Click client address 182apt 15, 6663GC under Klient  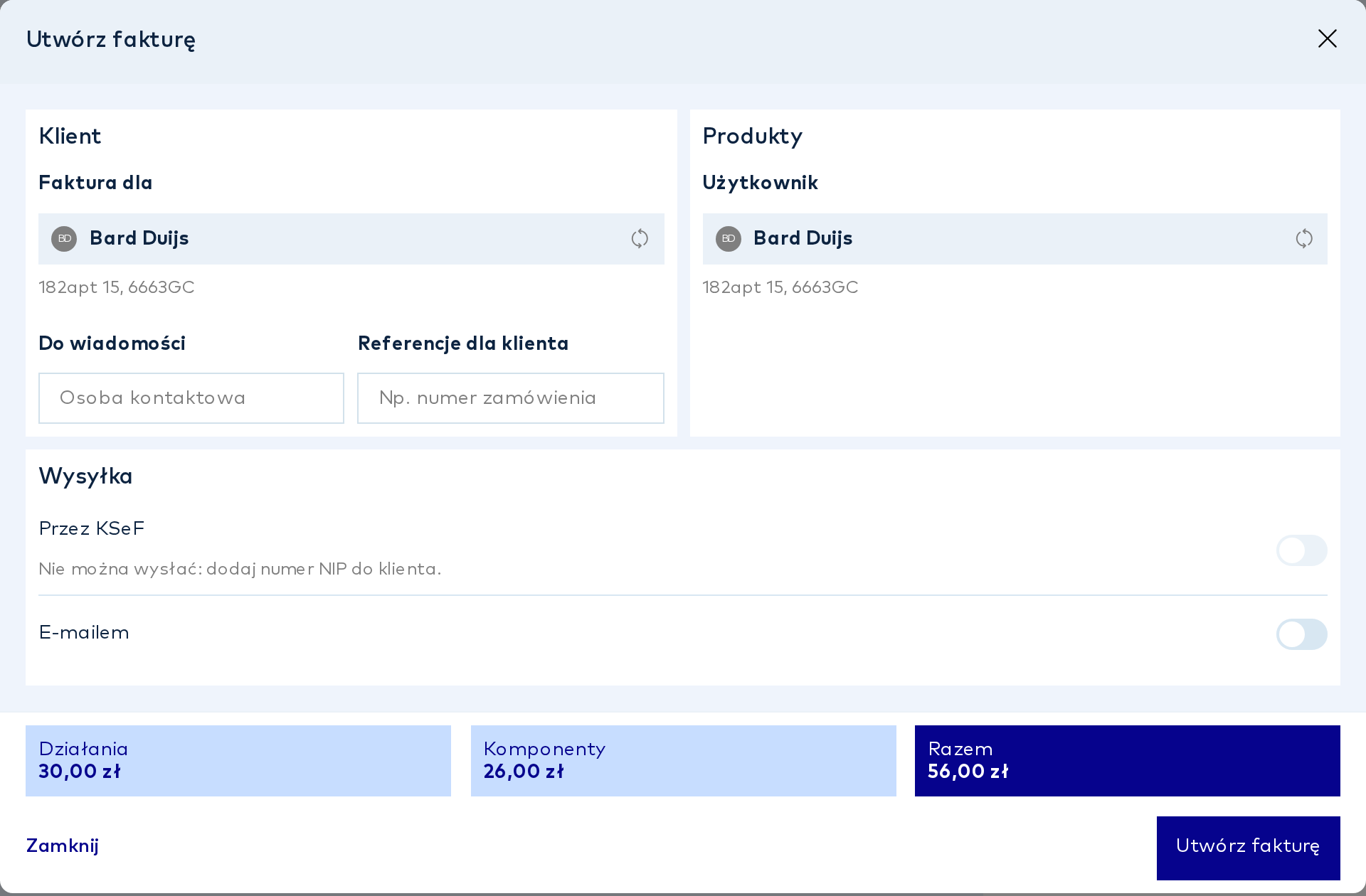pos(117,287)
